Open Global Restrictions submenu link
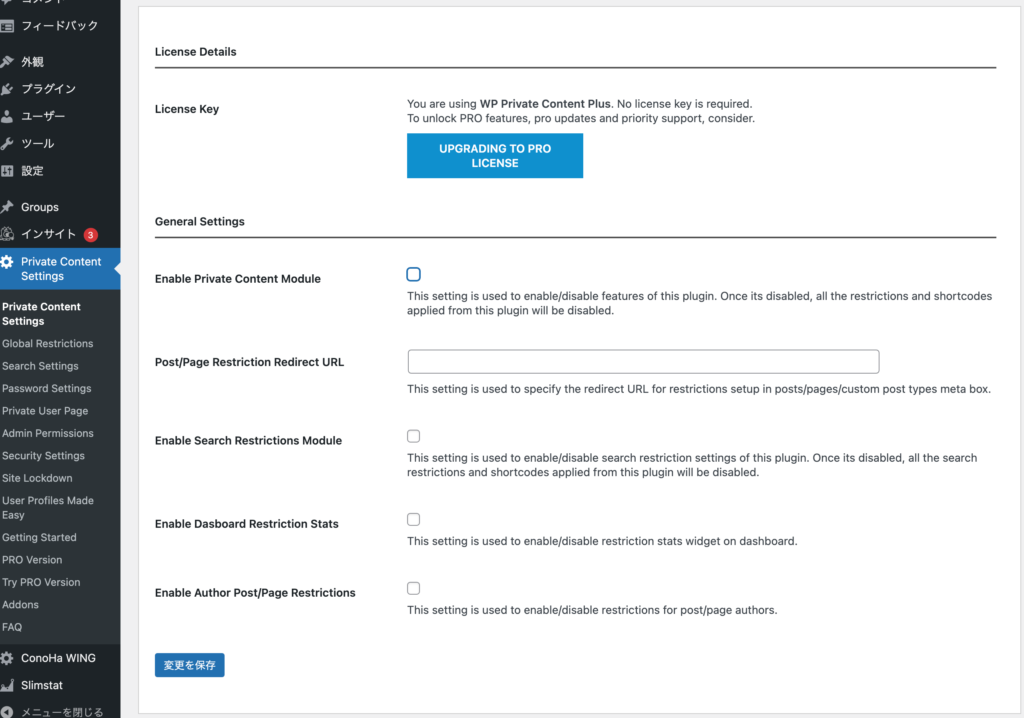This screenshot has width=1024, height=718. click(48, 344)
